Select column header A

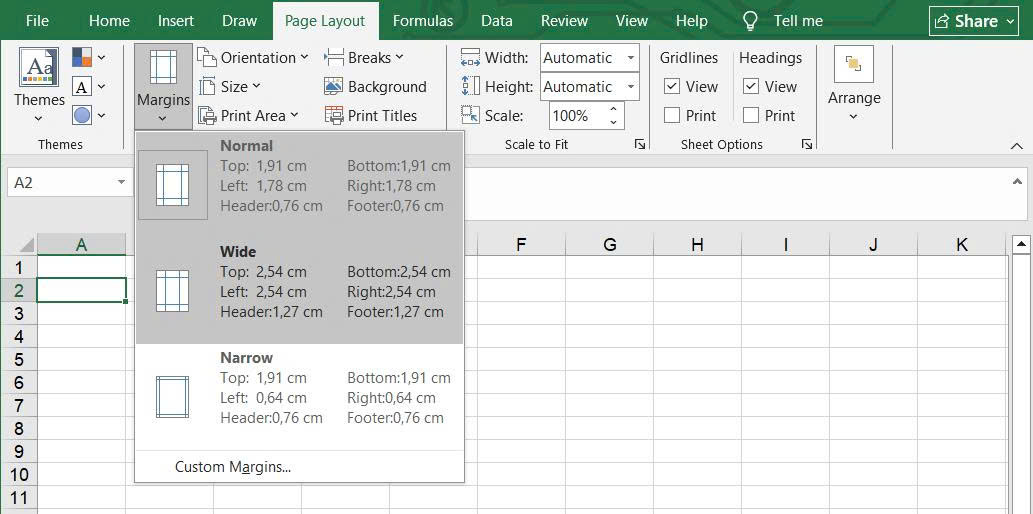[x=82, y=245]
